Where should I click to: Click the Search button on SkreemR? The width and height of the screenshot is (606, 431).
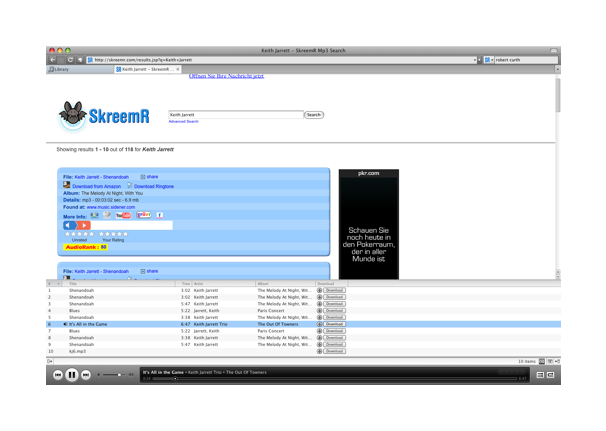click(x=314, y=115)
